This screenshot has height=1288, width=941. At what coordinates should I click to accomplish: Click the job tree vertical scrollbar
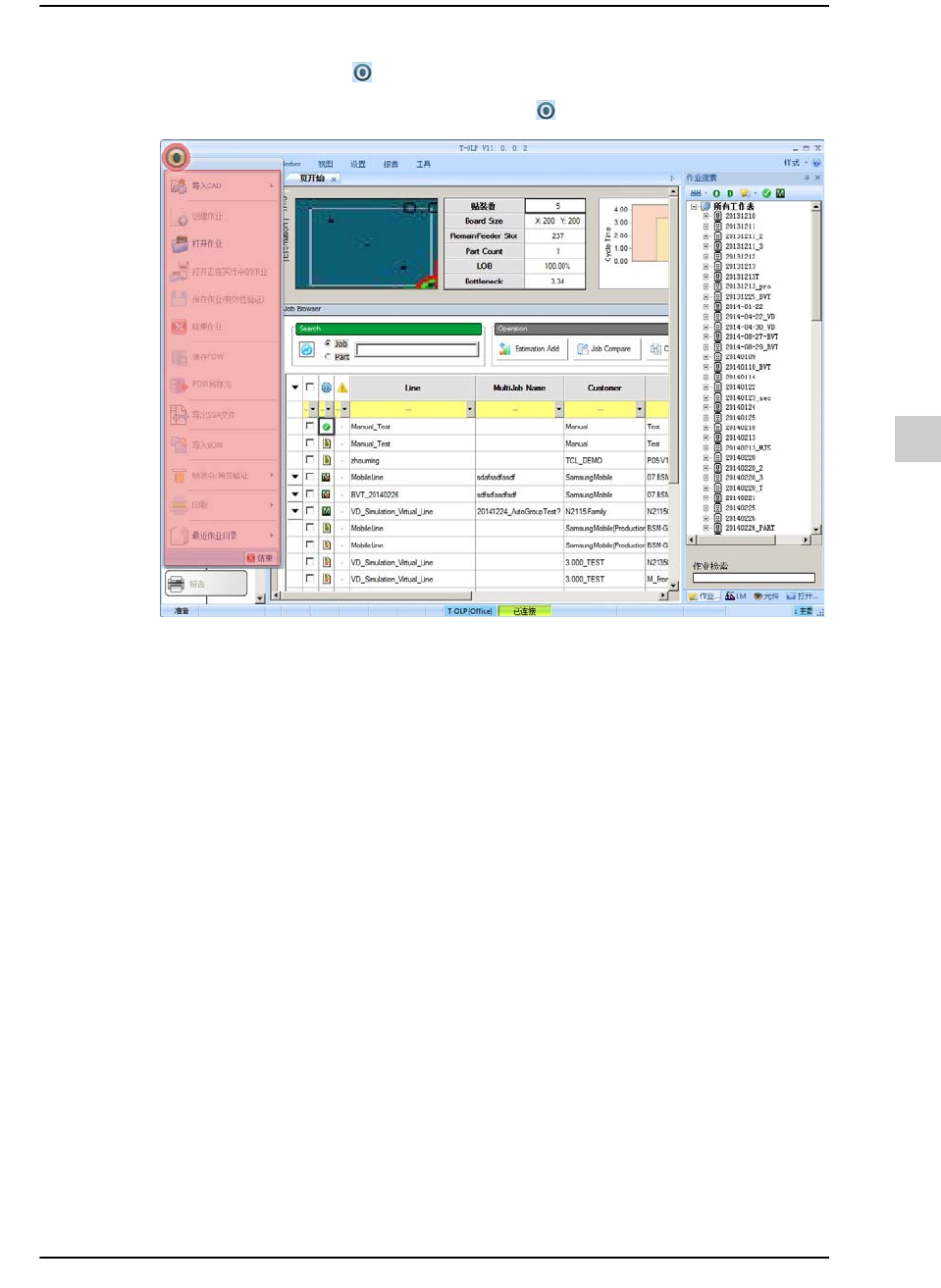pos(815,368)
